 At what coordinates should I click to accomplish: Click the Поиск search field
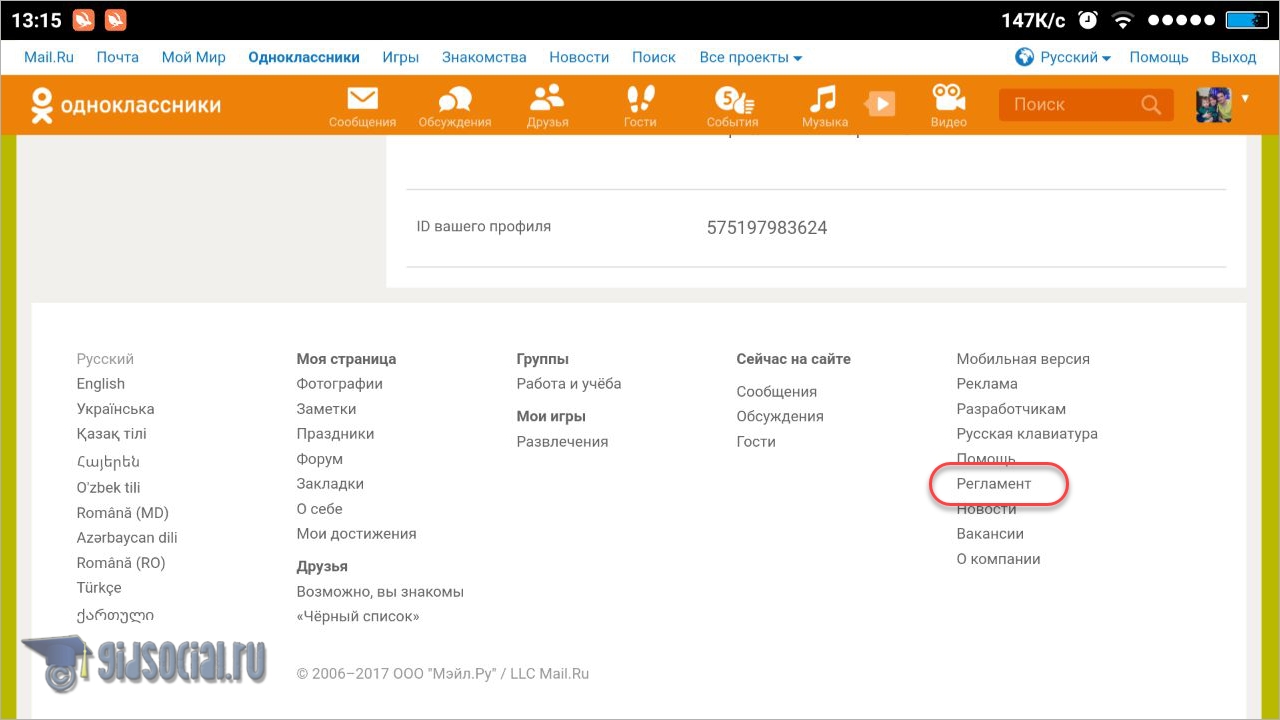[x=1070, y=104]
